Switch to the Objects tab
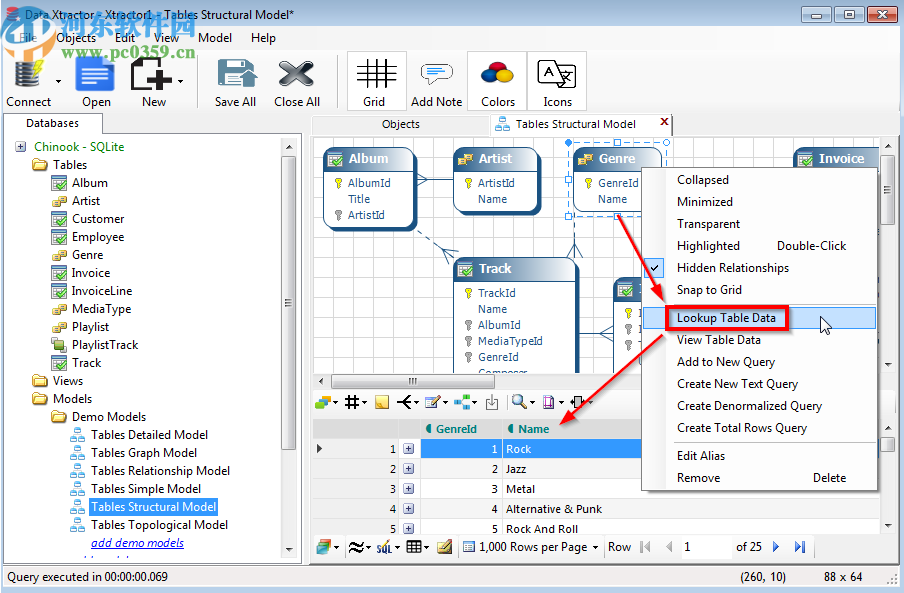 [x=400, y=125]
